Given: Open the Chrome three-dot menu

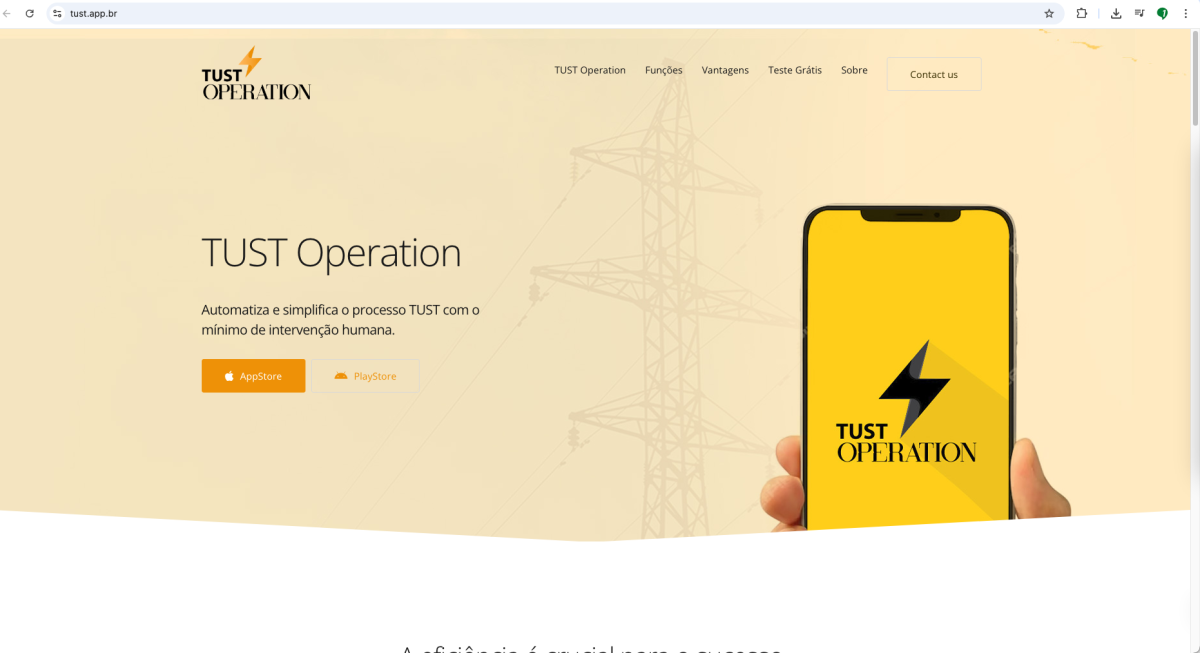Looking at the screenshot, I should [1185, 14].
